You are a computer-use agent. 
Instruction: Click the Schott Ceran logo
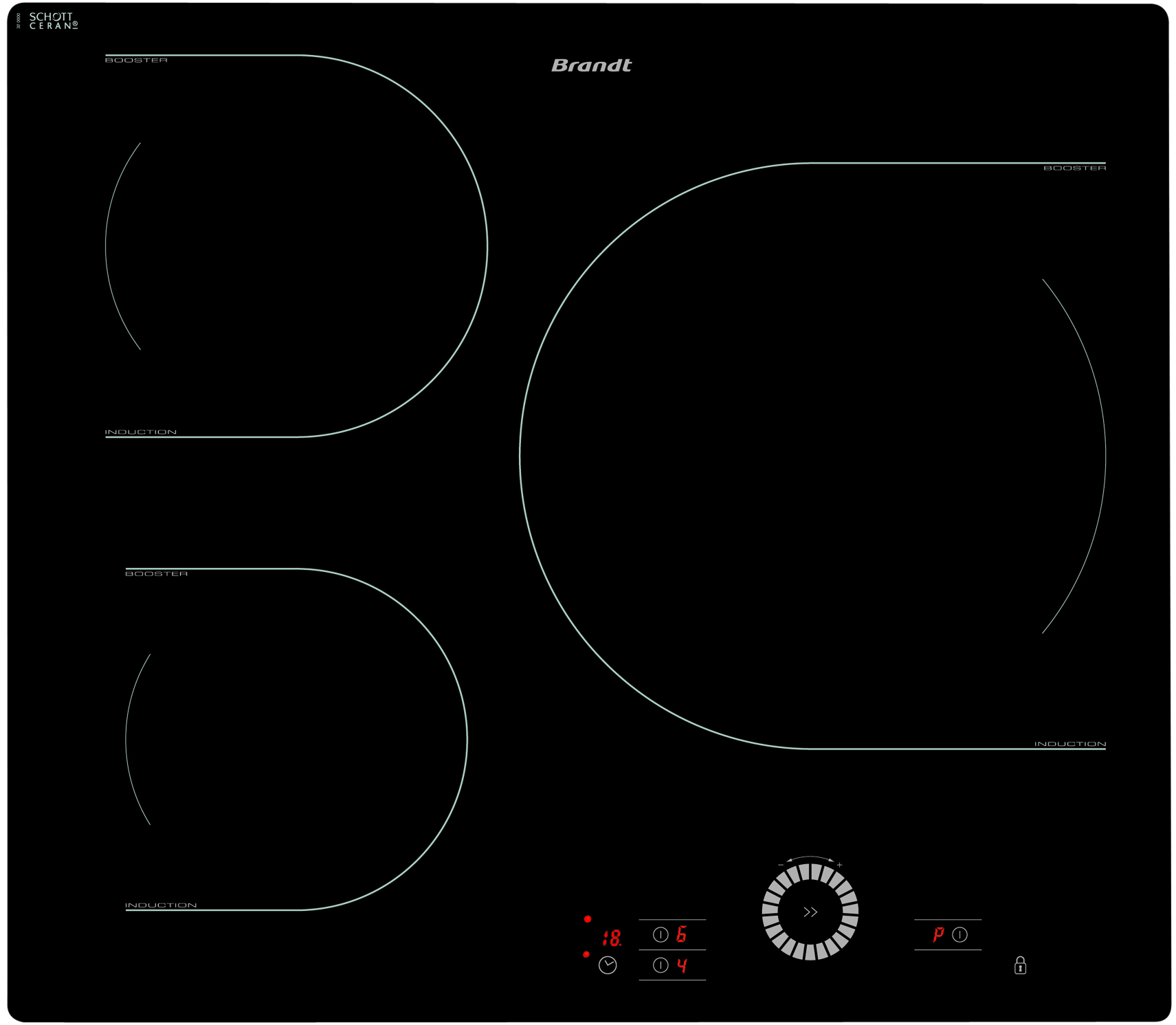pos(52,21)
